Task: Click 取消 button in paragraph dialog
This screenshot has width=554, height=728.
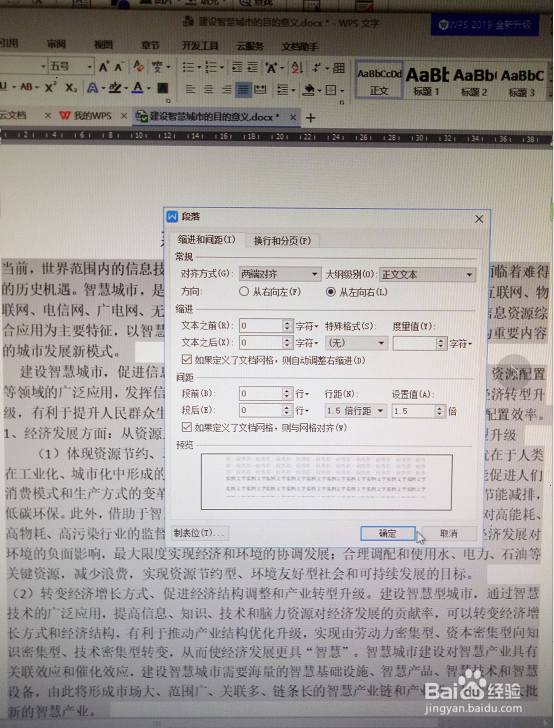Action: click(448, 533)
